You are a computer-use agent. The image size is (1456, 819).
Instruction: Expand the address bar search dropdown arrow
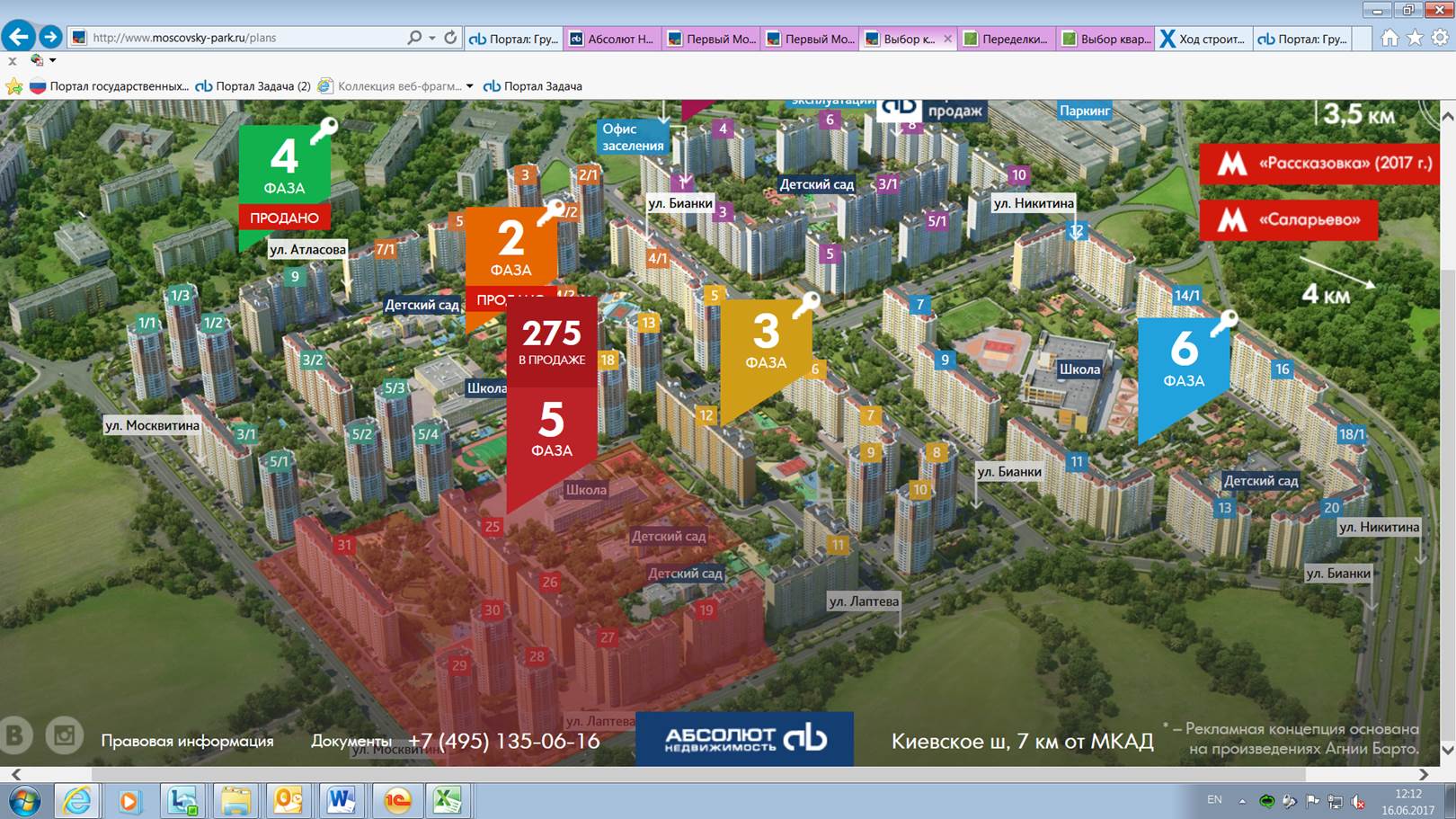coord(432,38)
